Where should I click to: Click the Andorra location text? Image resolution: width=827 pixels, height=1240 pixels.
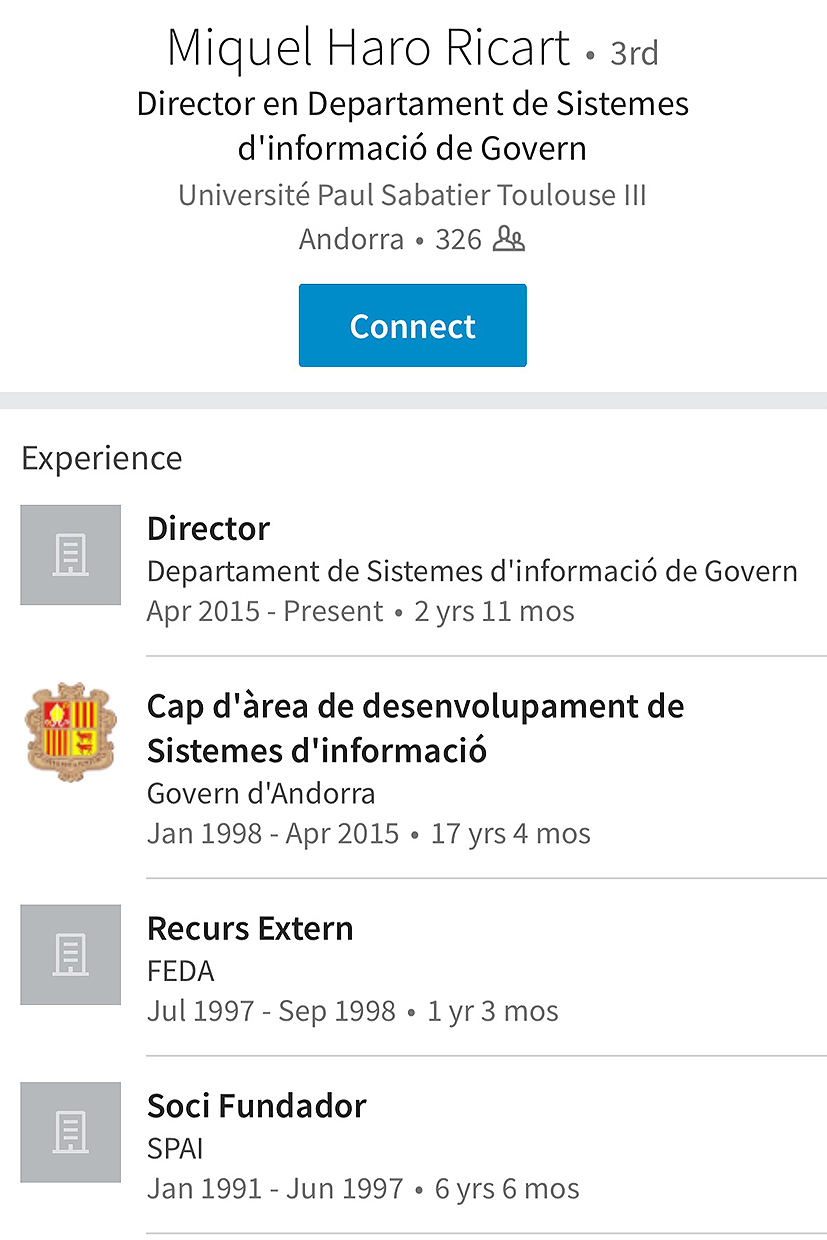351,240
